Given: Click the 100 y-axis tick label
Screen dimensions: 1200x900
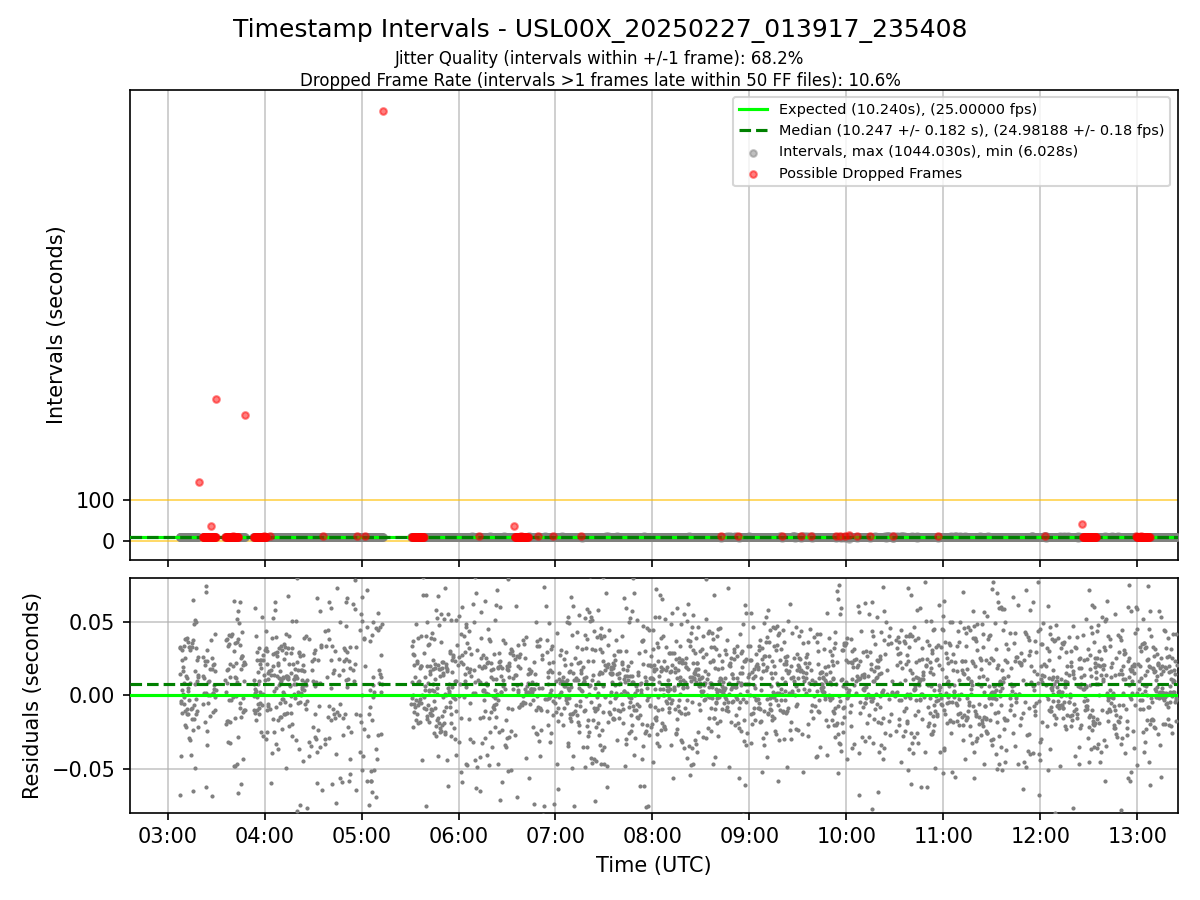Looking at the screenshot, I should pos(96,501).
